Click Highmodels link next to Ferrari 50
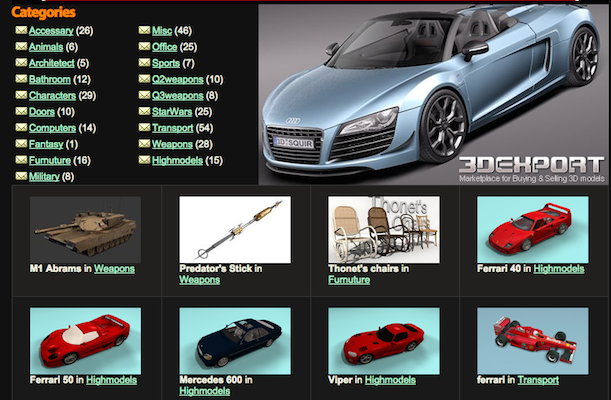Viewport: 611px width, 400px height. tap(111, 380)
